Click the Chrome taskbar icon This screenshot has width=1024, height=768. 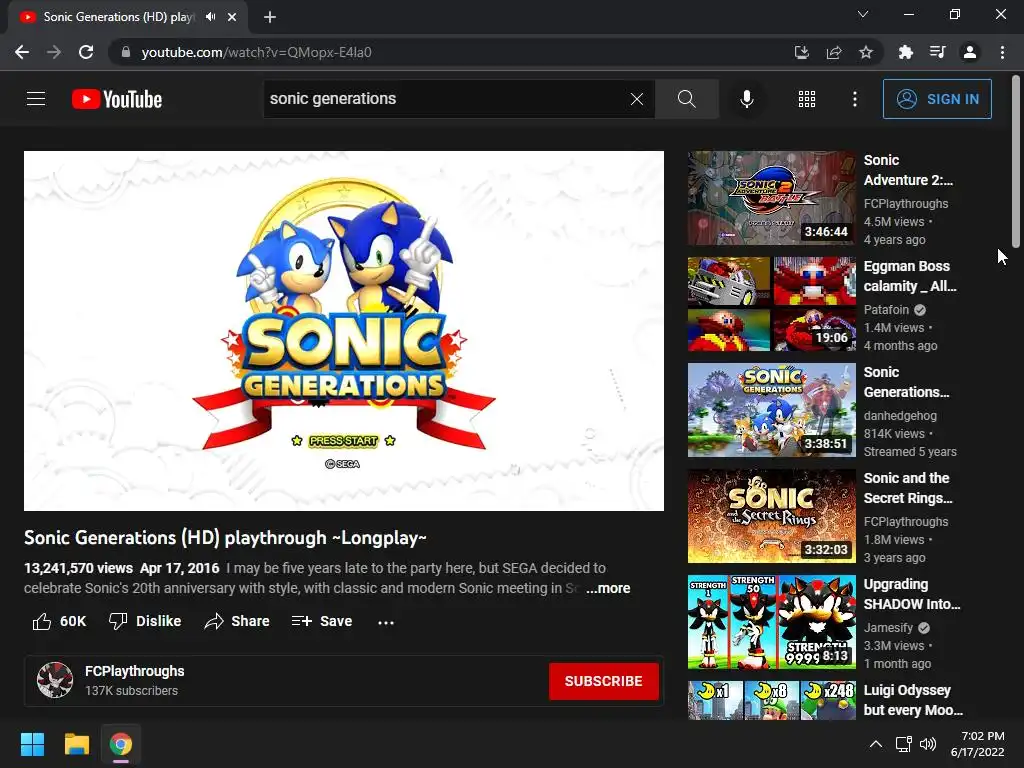point(121,744)
